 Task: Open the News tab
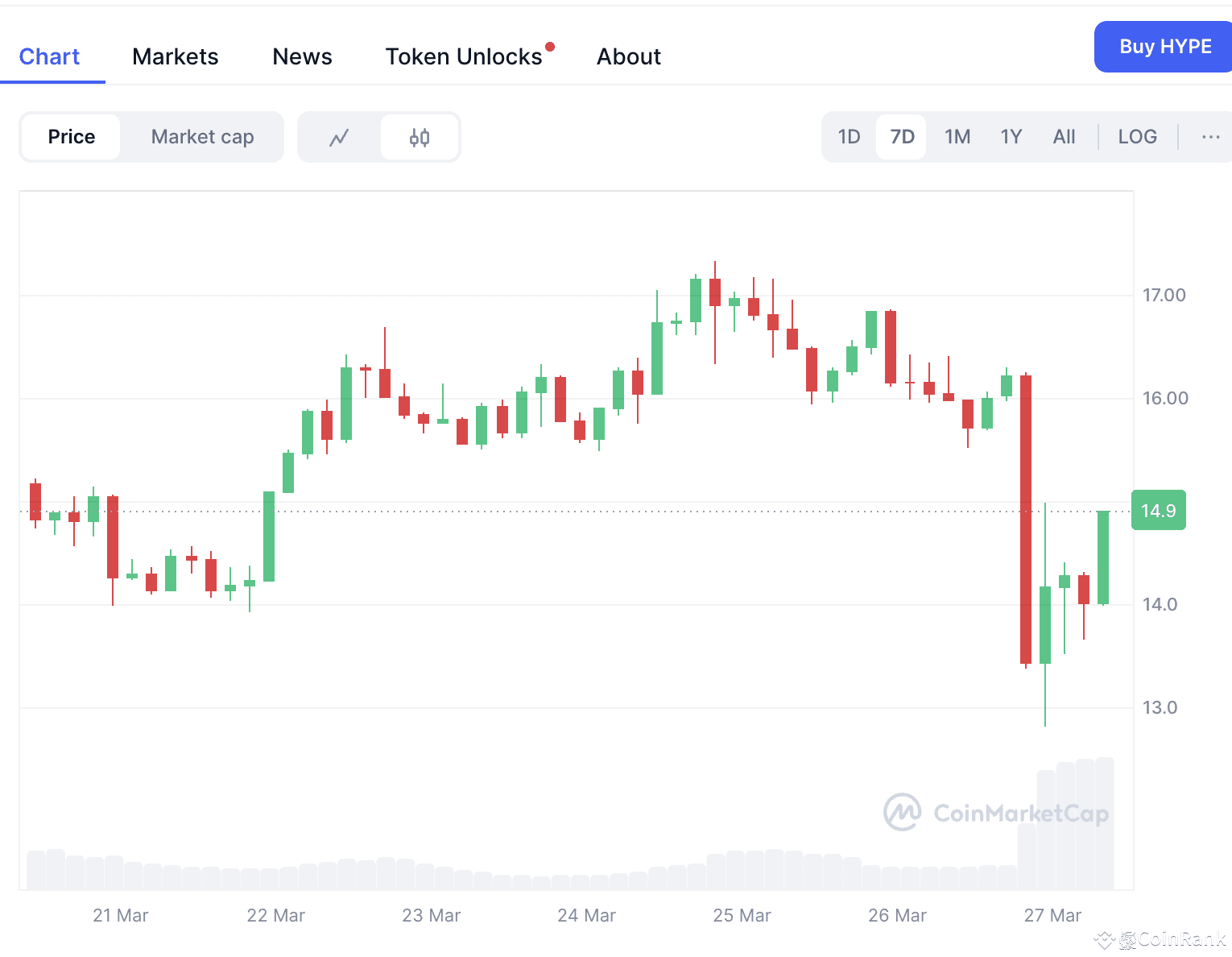(x=302, y=56)
